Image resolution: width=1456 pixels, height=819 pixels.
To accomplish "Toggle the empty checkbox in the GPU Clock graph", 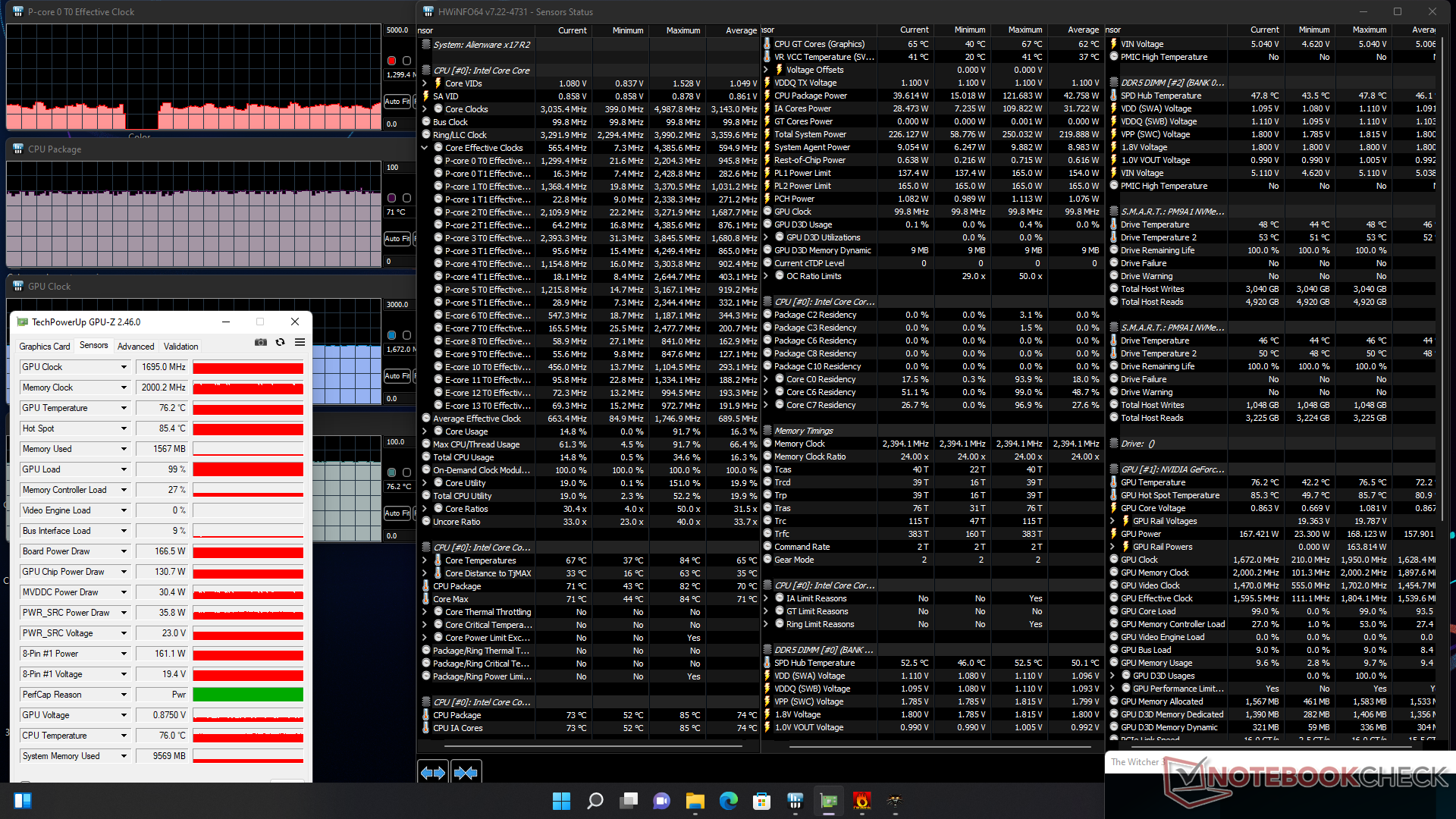I will click(406, 335).
